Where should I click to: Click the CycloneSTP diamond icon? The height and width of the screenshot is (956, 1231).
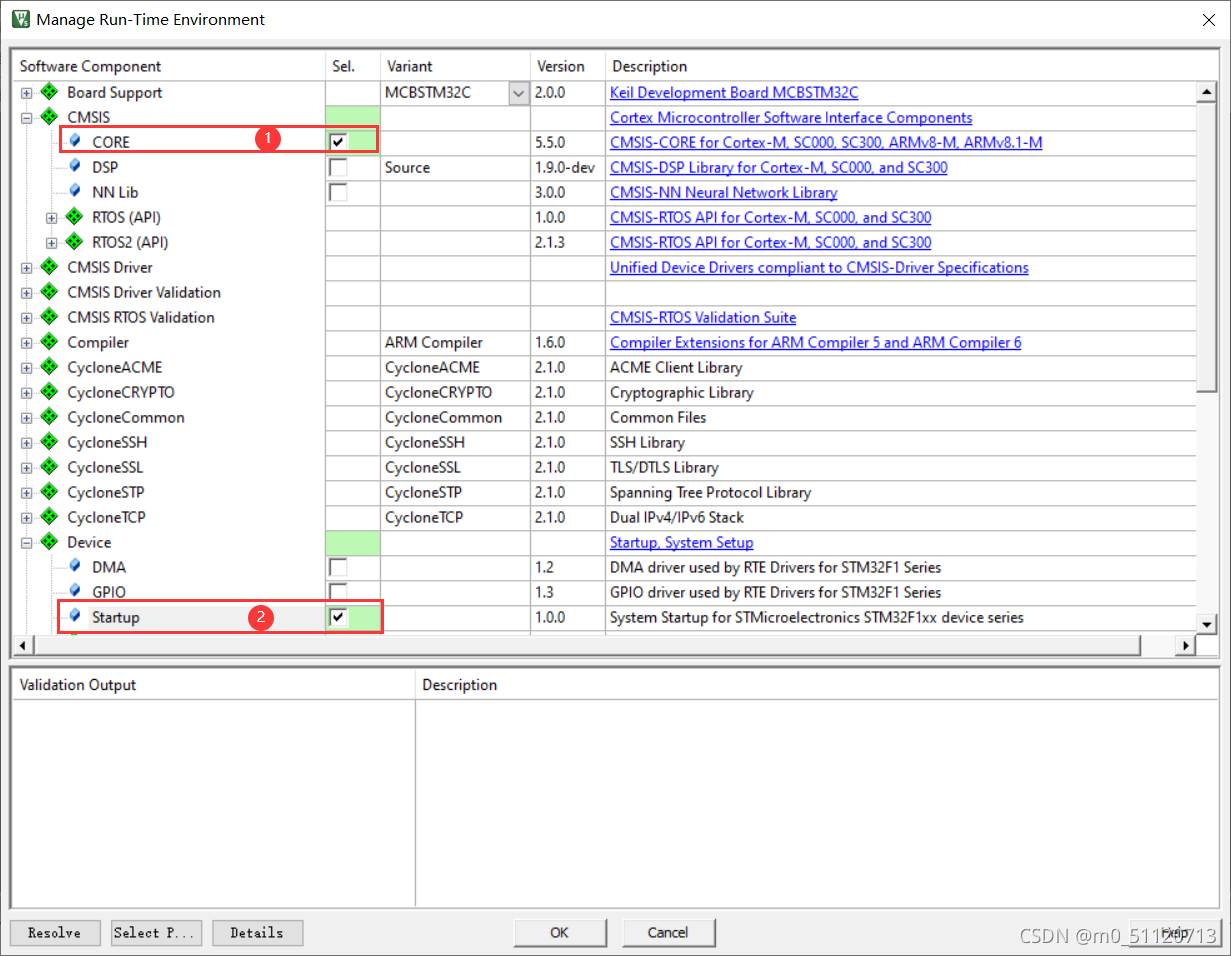[x=49, y=492]
